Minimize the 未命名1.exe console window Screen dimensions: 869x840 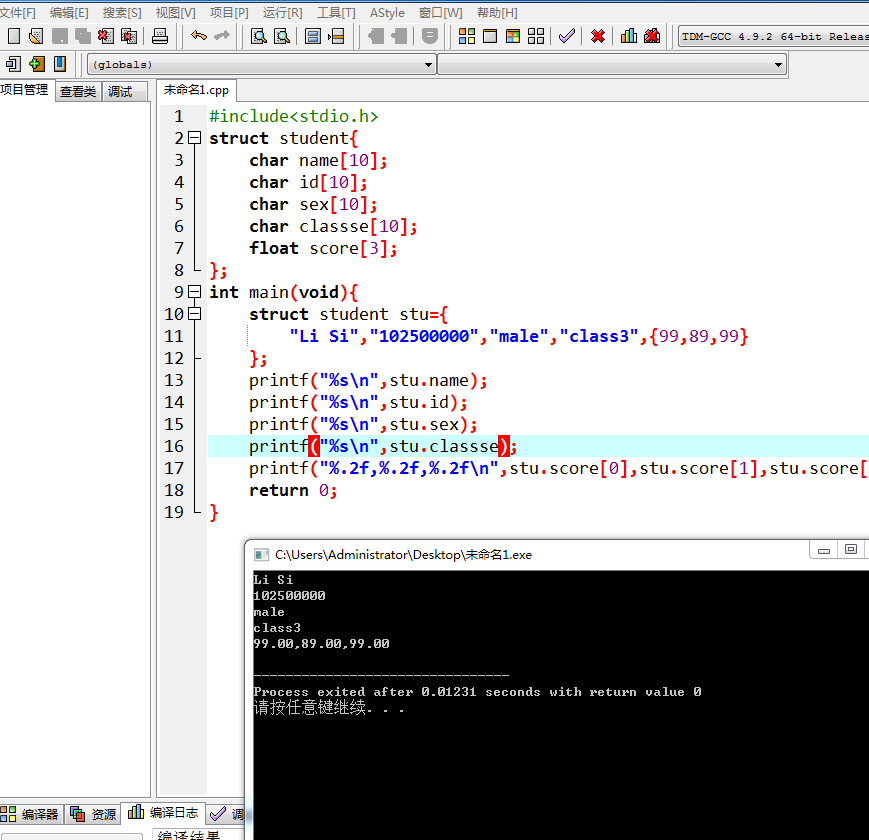[x=824, y=550]
